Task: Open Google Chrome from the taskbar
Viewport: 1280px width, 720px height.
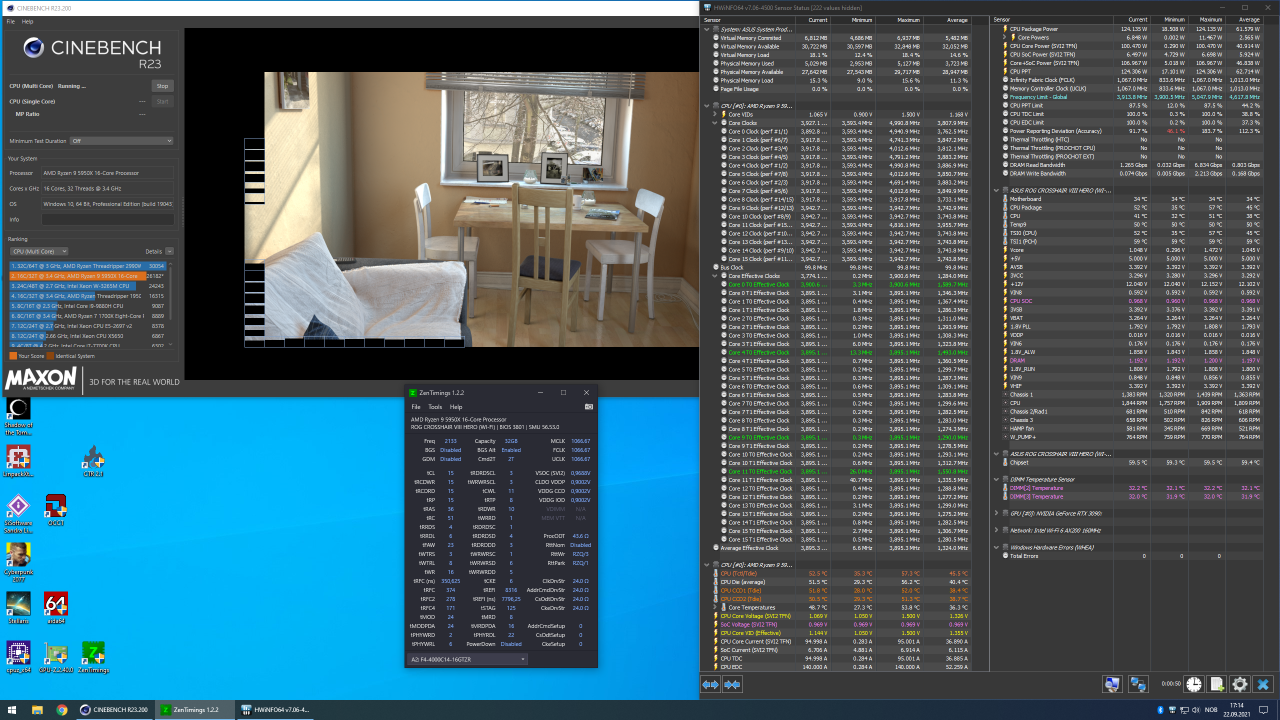Action: [x=61, y=709]
